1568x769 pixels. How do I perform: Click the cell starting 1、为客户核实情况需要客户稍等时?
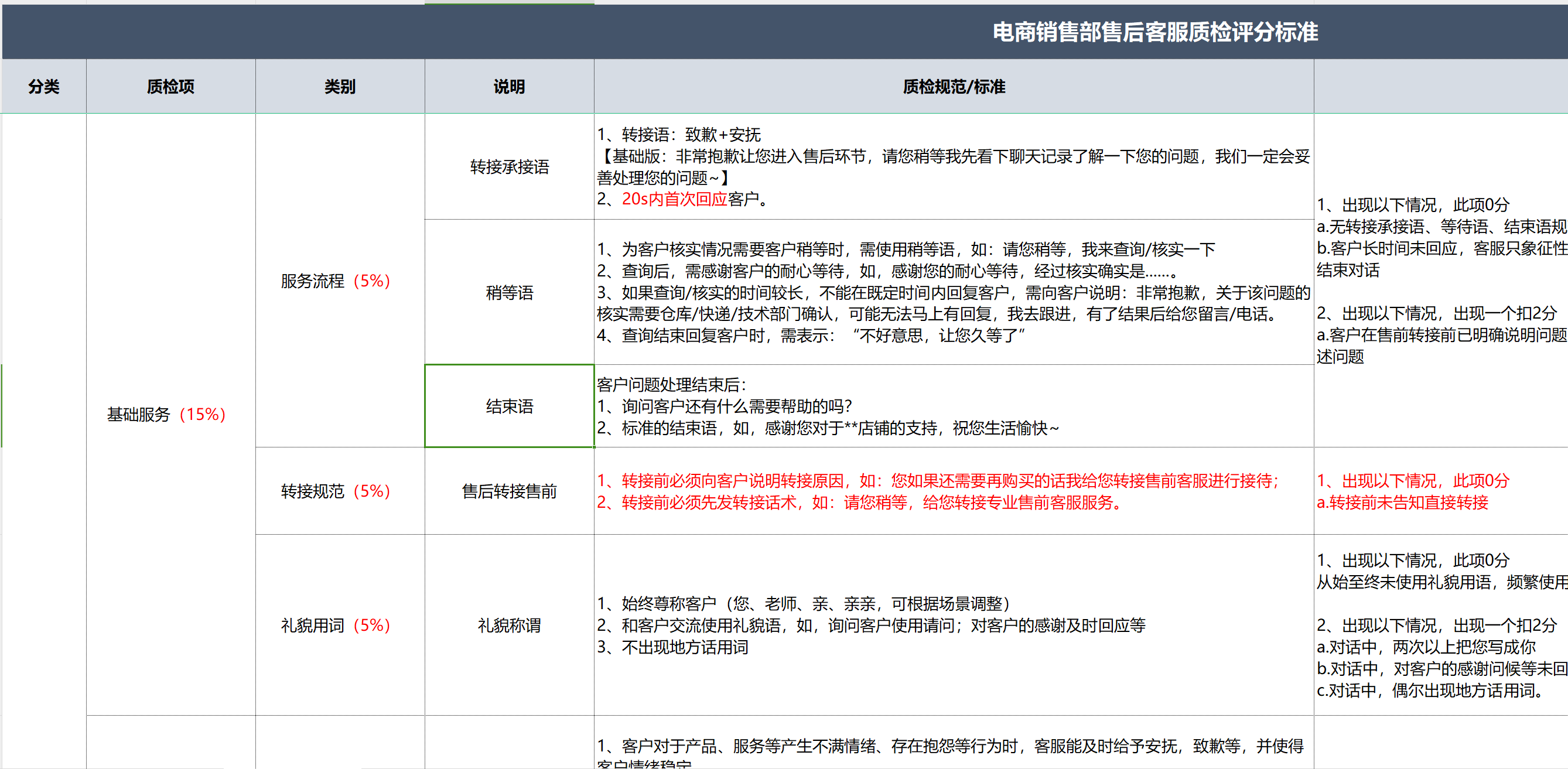point(954,292)
